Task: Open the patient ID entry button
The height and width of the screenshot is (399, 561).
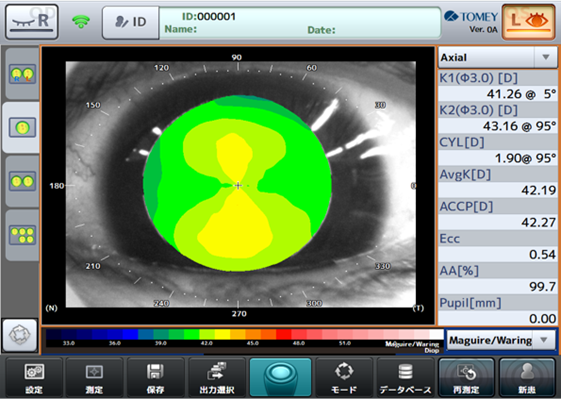Action: (x=131, y=22)
